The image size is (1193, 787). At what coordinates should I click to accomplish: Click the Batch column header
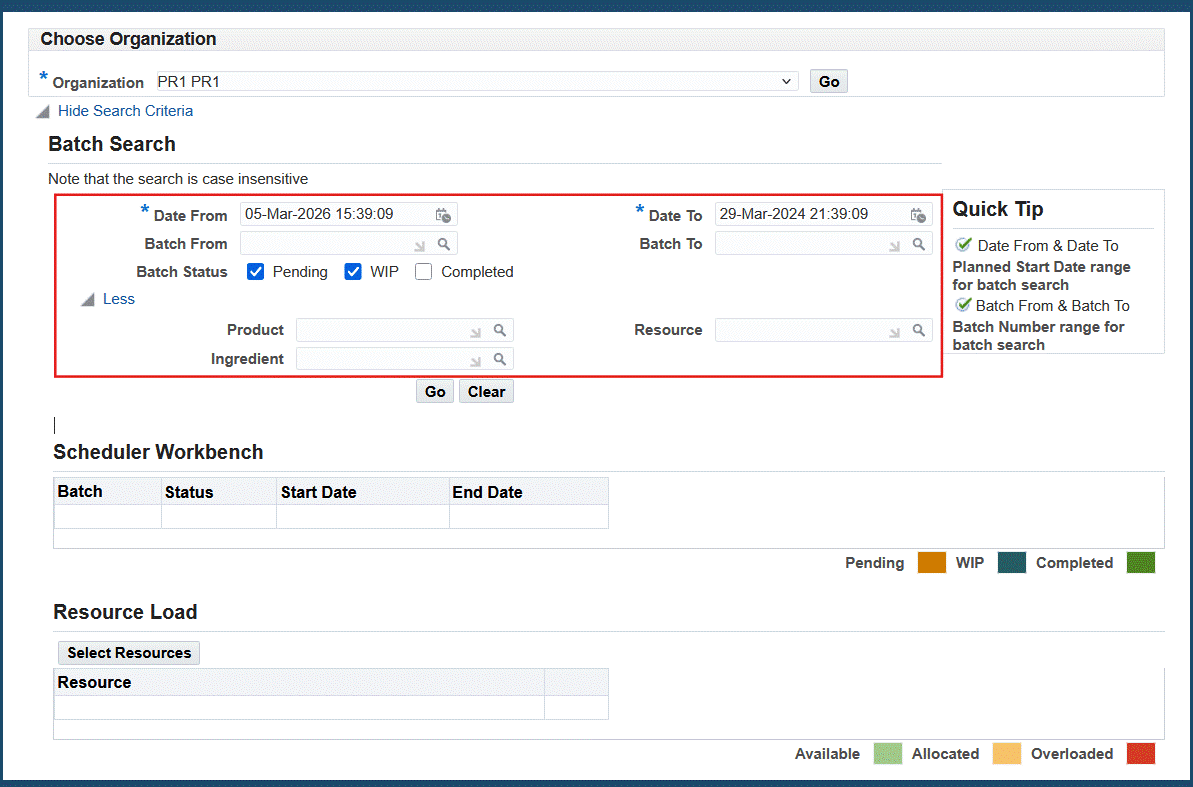108,492
